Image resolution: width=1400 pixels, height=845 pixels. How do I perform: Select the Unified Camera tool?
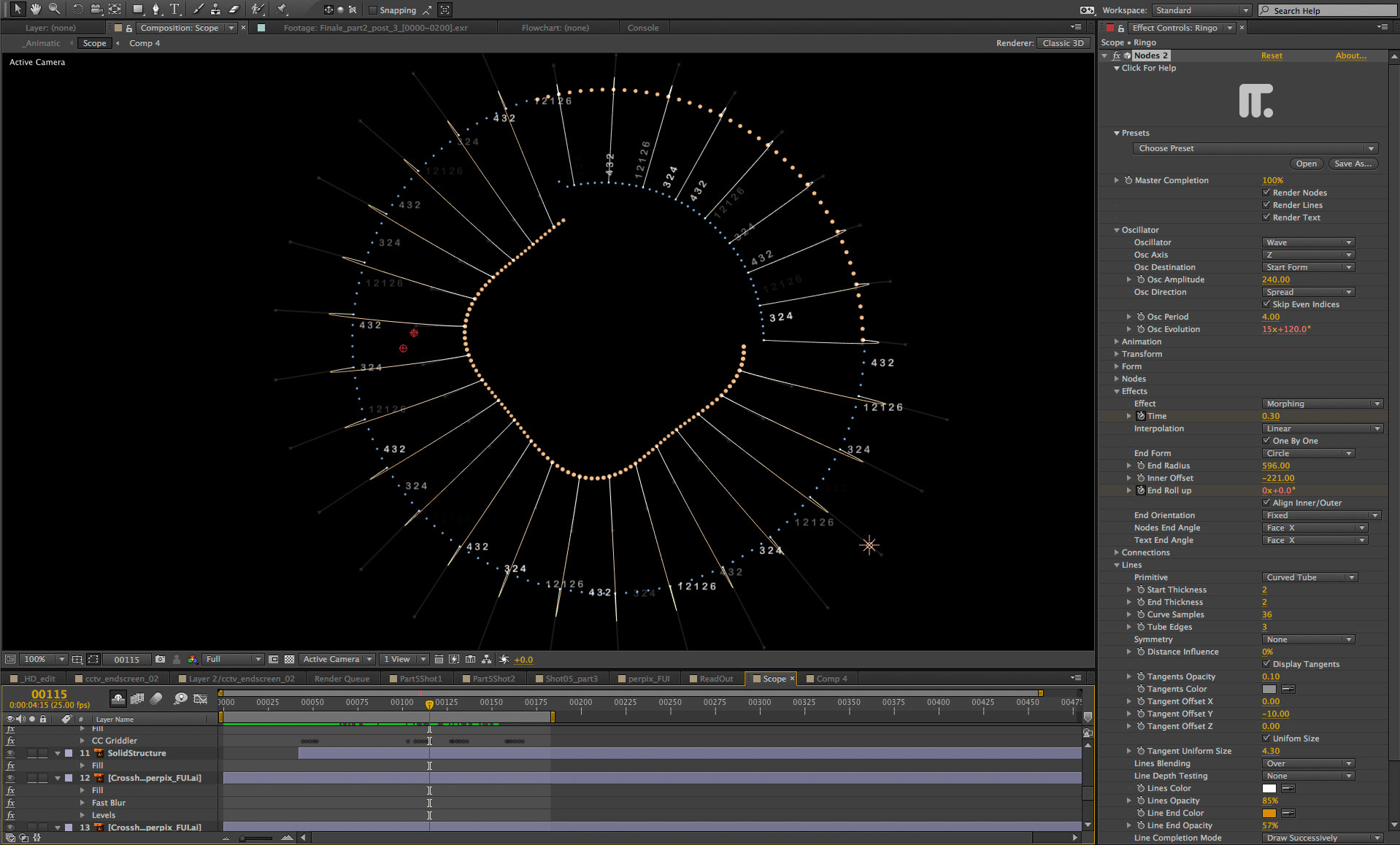[x=96, y=9]
